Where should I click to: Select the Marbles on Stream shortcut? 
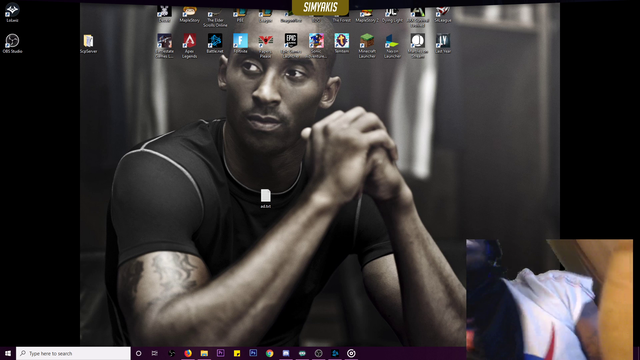tap(418, 46)
